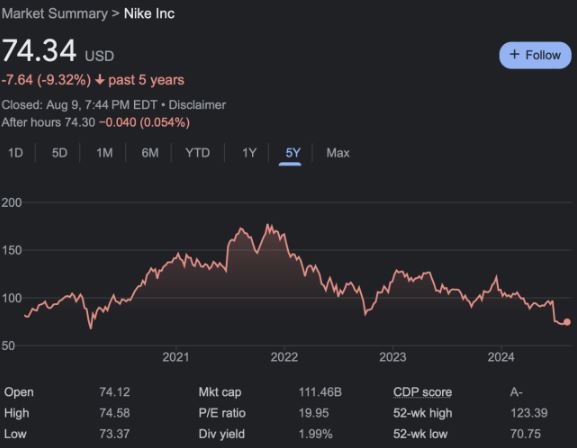Click the Follow button
The image size is (577, 448).
535,55
